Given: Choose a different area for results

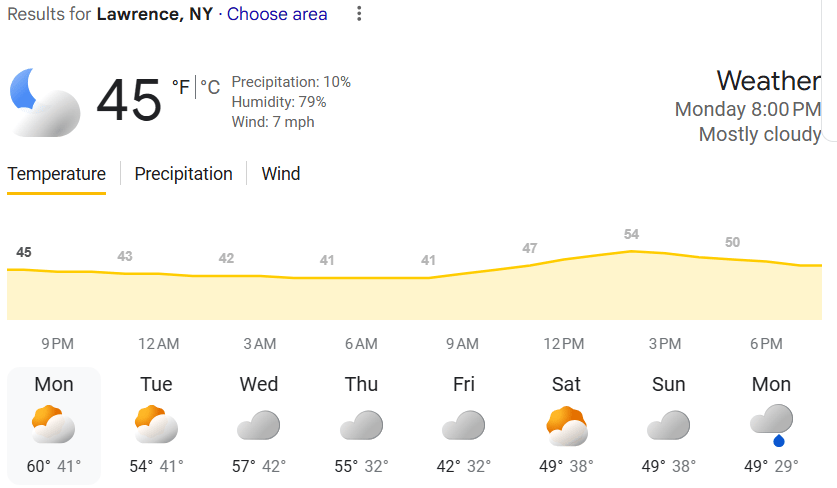Looking at the screenshot, I should coord(277,14).
